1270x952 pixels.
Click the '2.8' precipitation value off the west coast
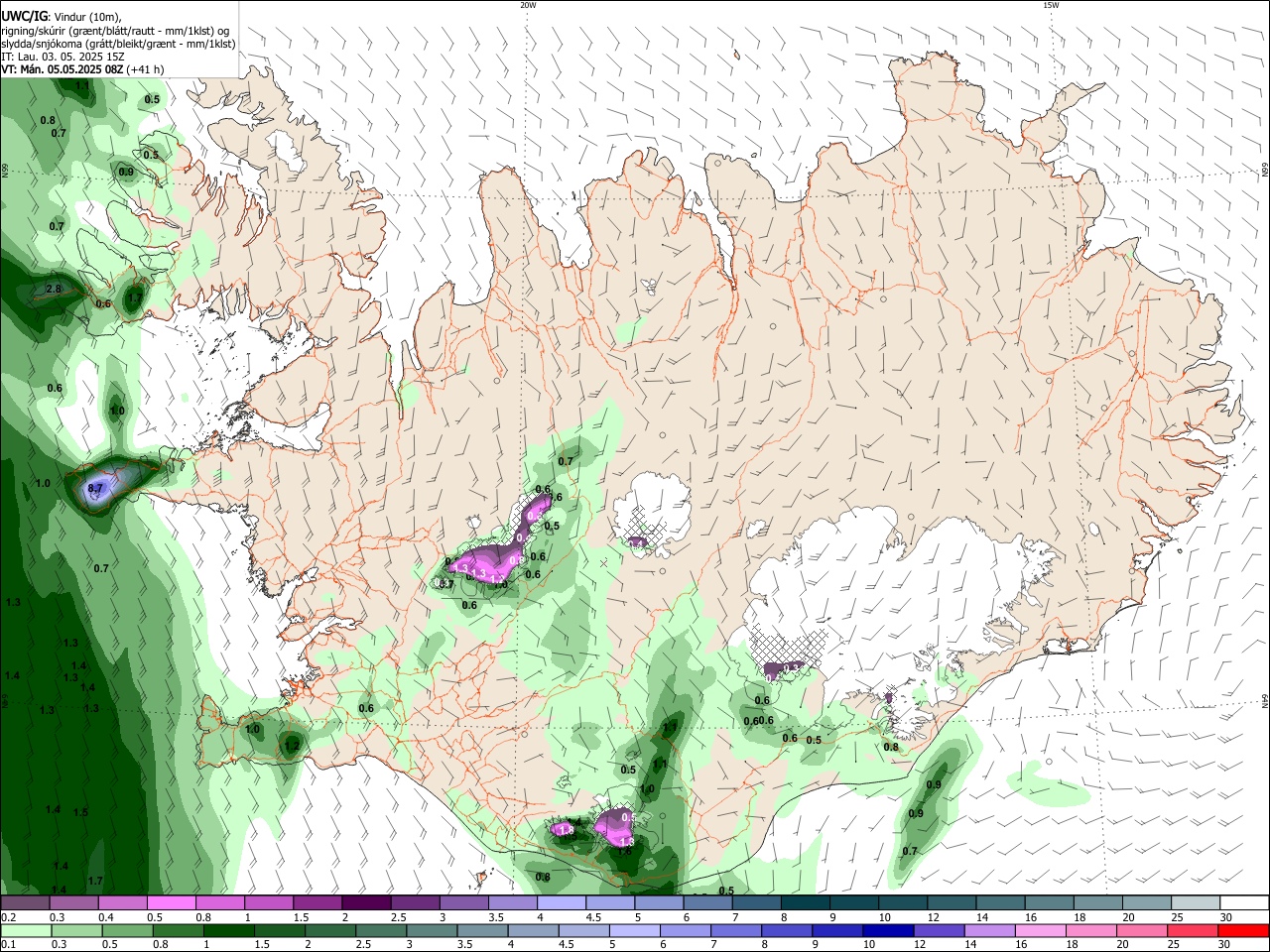point(54,289)
